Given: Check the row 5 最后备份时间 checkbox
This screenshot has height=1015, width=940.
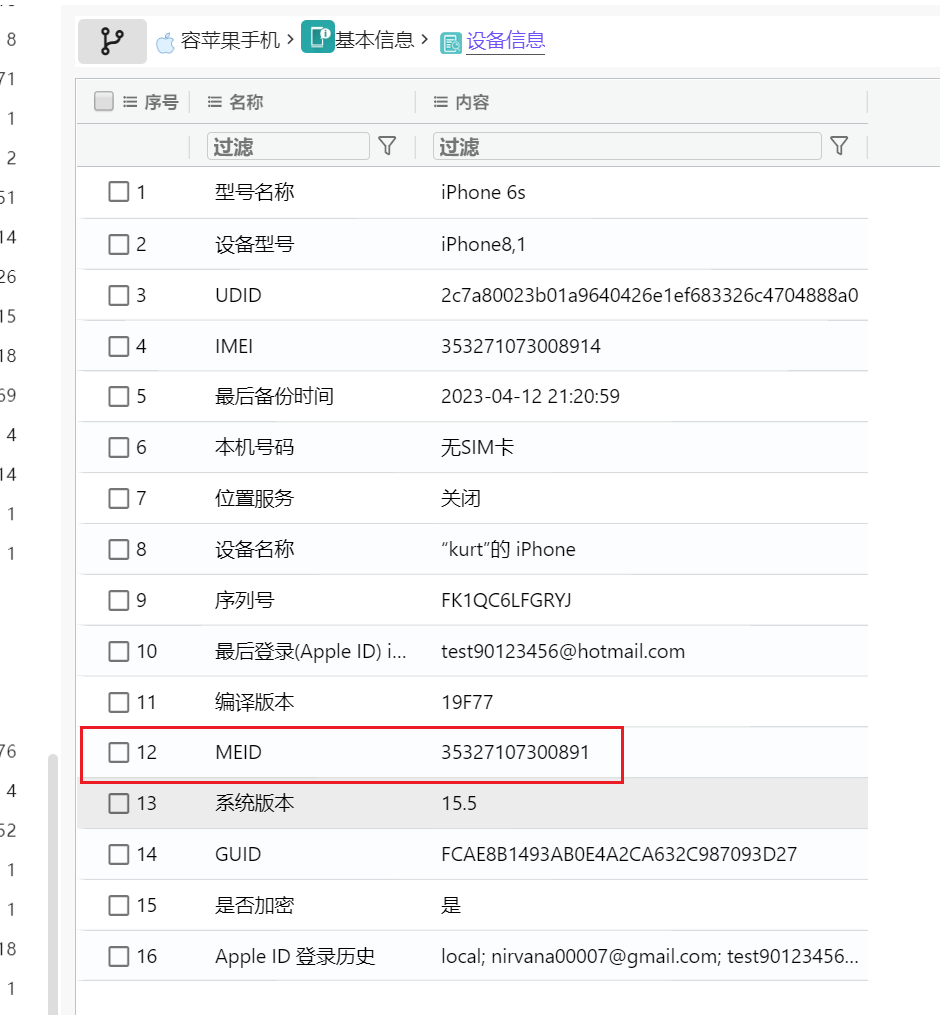Looking at the screenshot, I should 118,396.
